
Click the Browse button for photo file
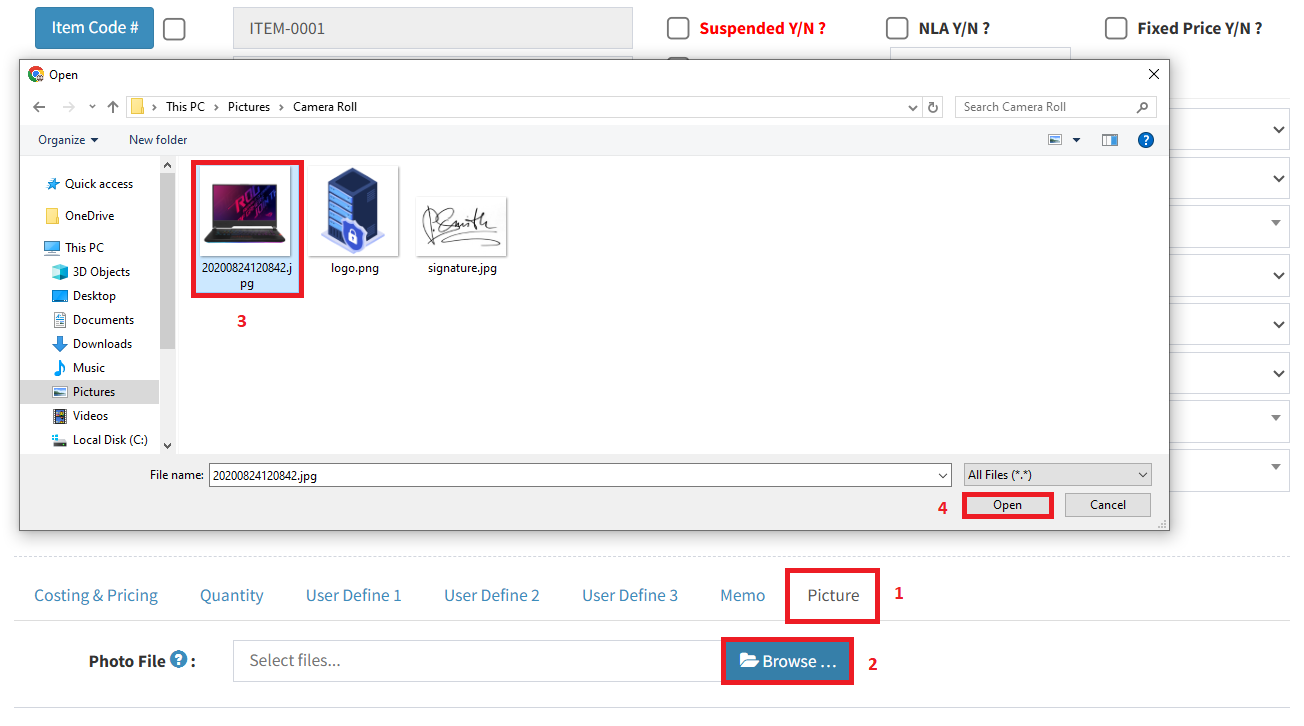click(787, 661)
